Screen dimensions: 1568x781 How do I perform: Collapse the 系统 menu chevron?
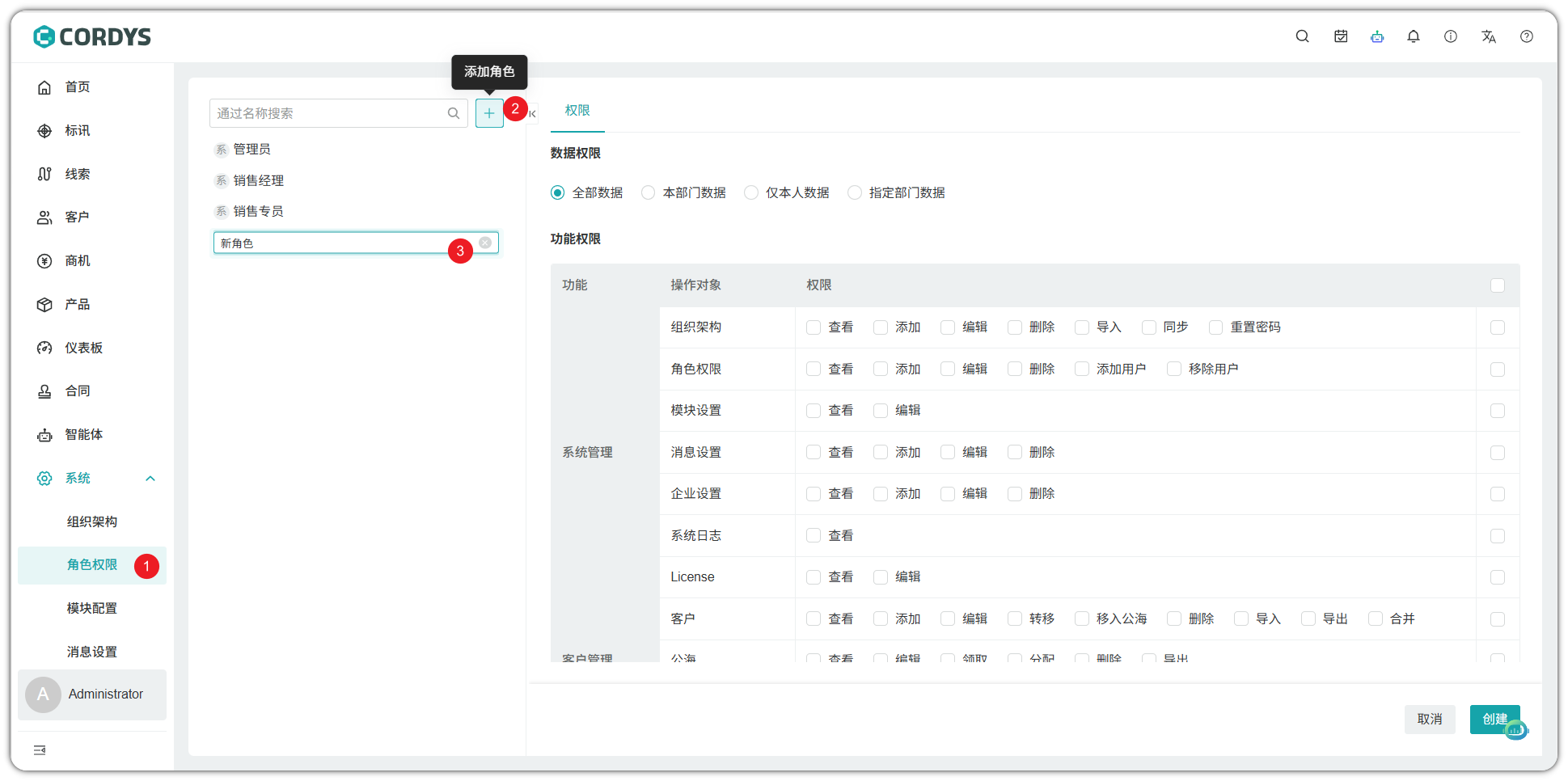click(150, 479)
